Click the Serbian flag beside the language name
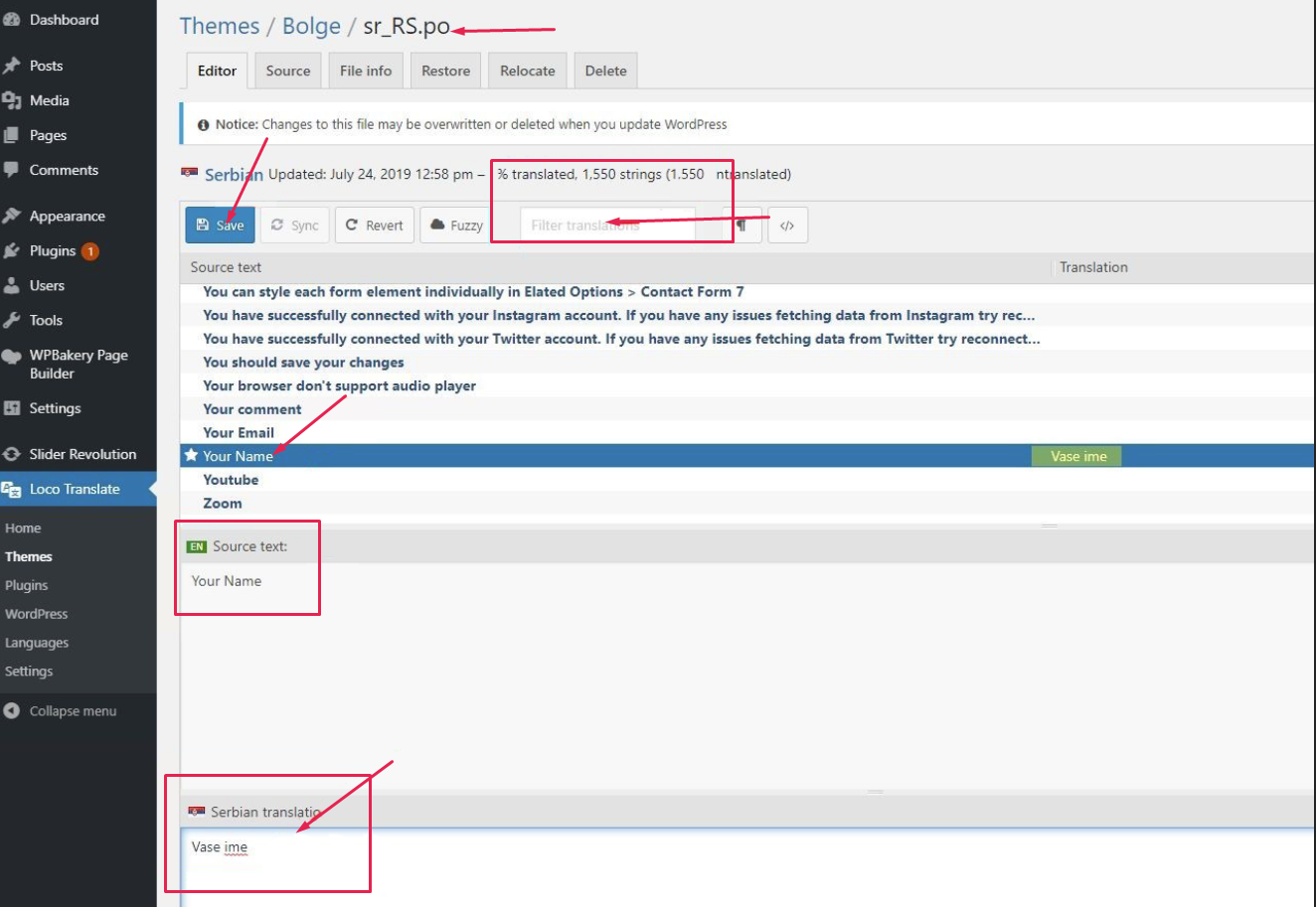Viewport: 1316px width, 907px height. pos(189,173)
